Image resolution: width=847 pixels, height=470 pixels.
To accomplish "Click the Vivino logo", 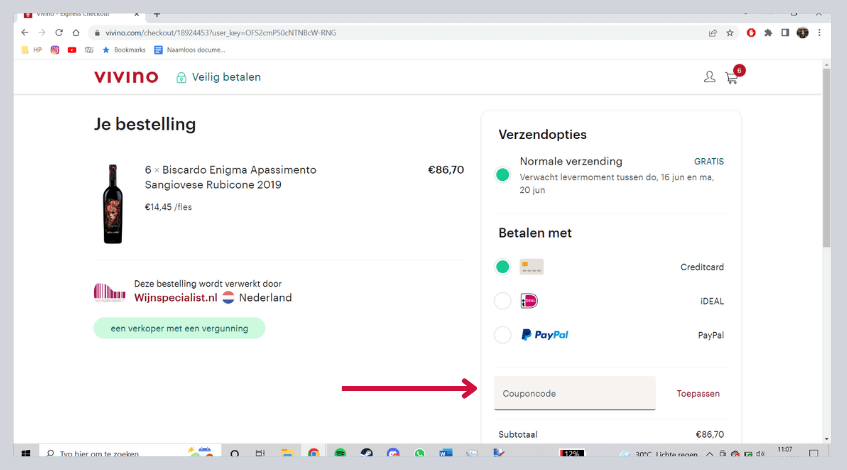I will point(126,77).
